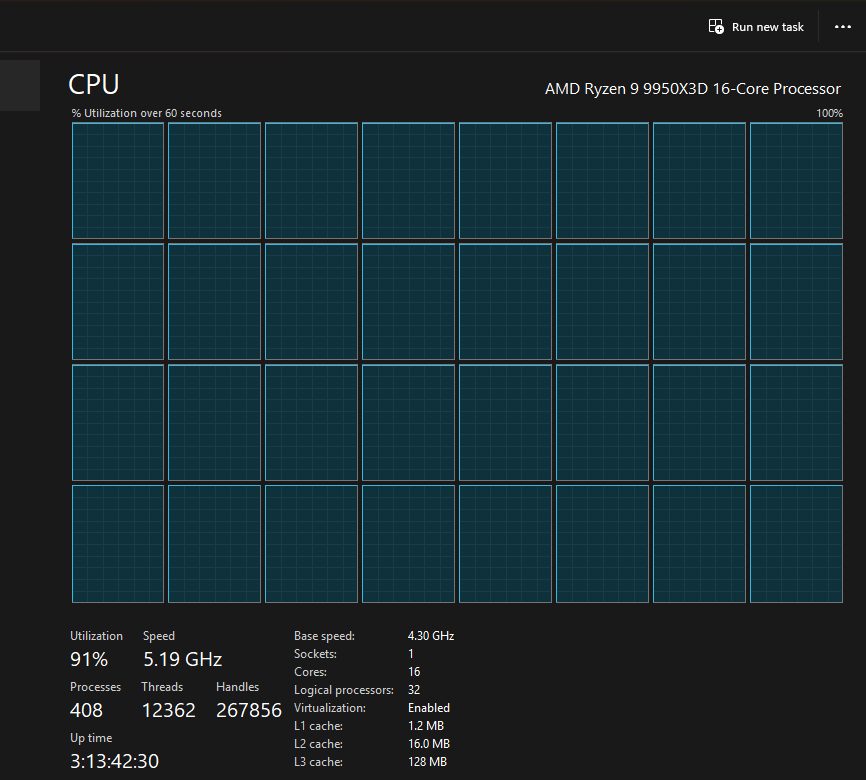Click the Logical processors: label

(344, 690)
